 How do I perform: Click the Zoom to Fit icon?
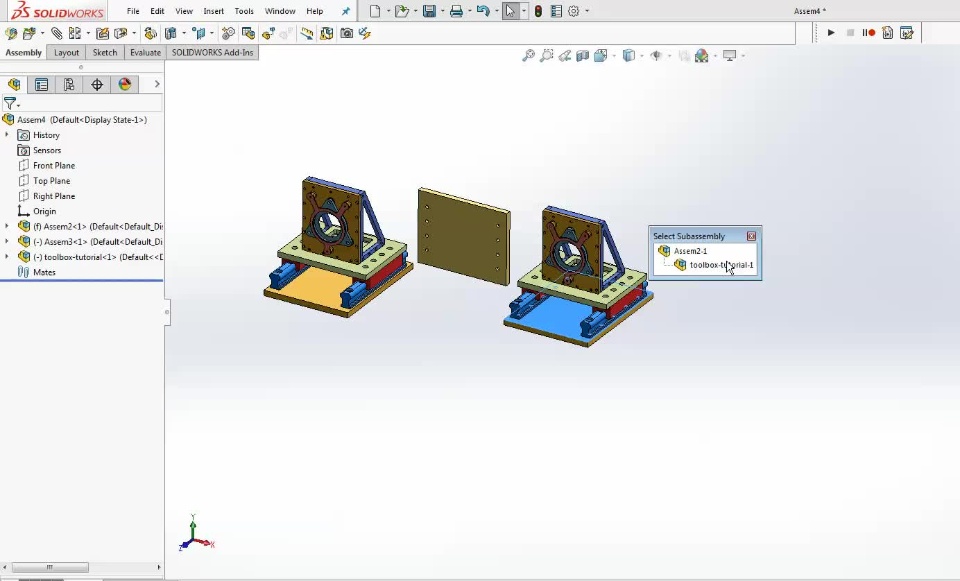[528, 56]
